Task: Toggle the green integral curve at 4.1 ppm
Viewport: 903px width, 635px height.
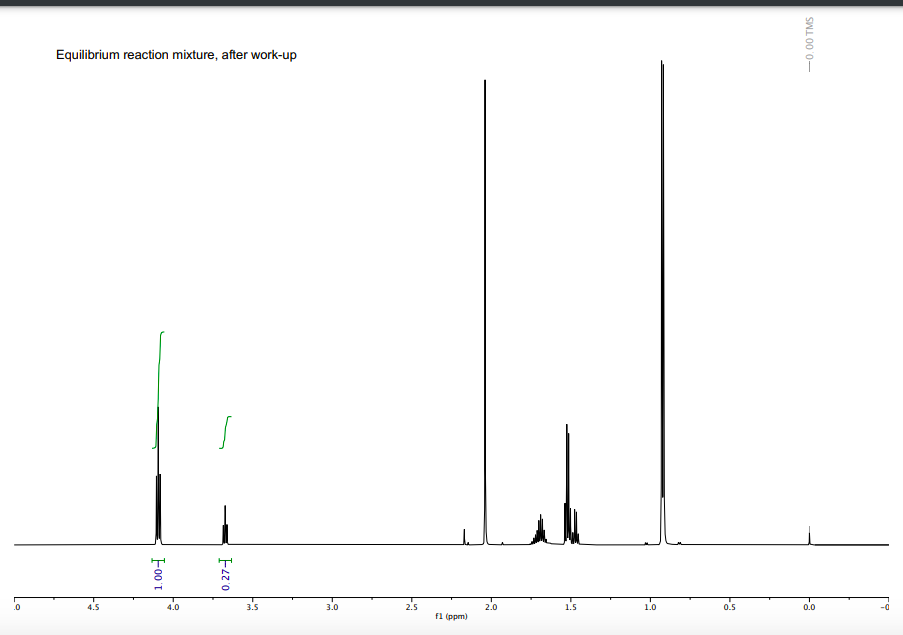Action: (158, 385)
